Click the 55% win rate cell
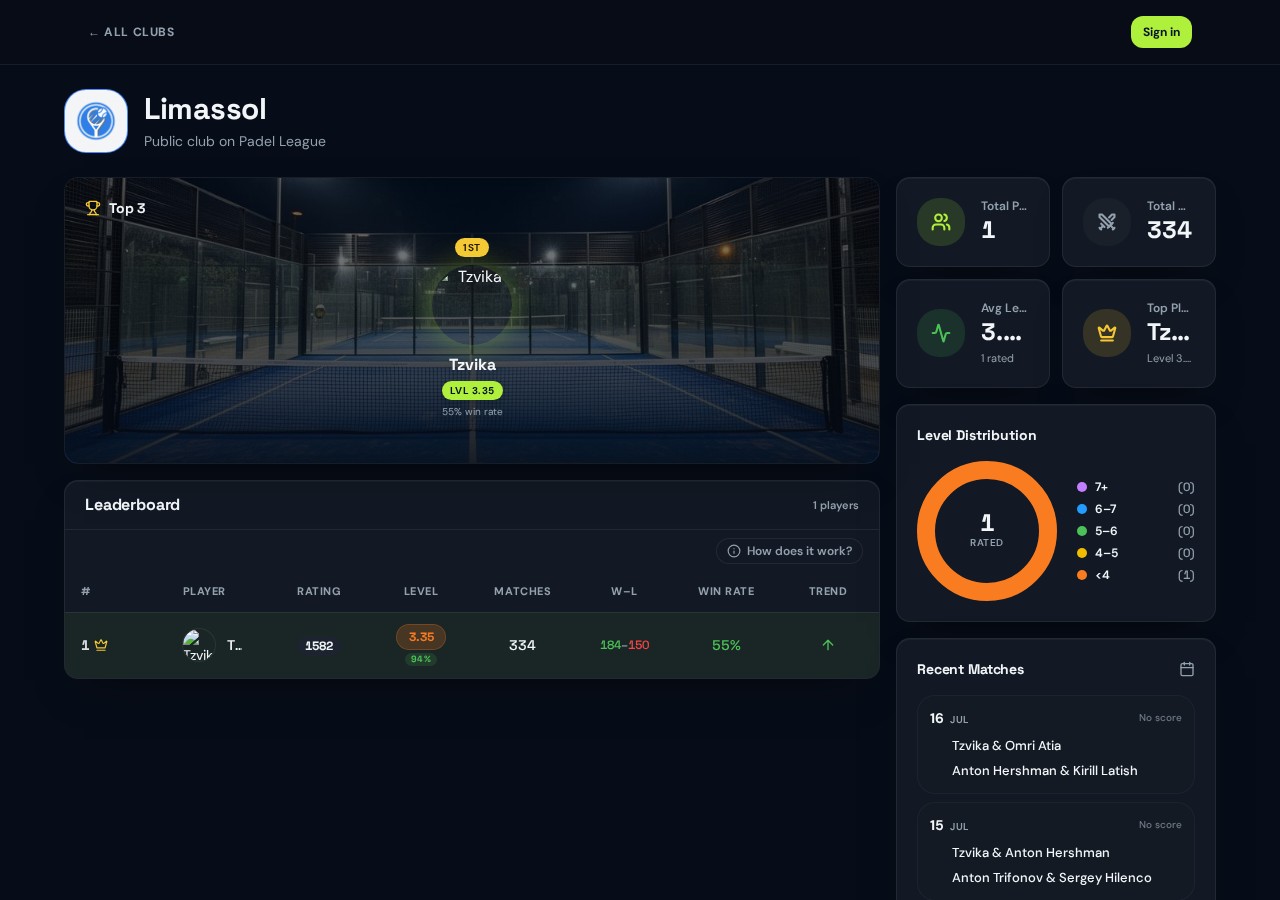Viewport: 1280px width, 900px height. pyautogui.click(x=726, y=645)
